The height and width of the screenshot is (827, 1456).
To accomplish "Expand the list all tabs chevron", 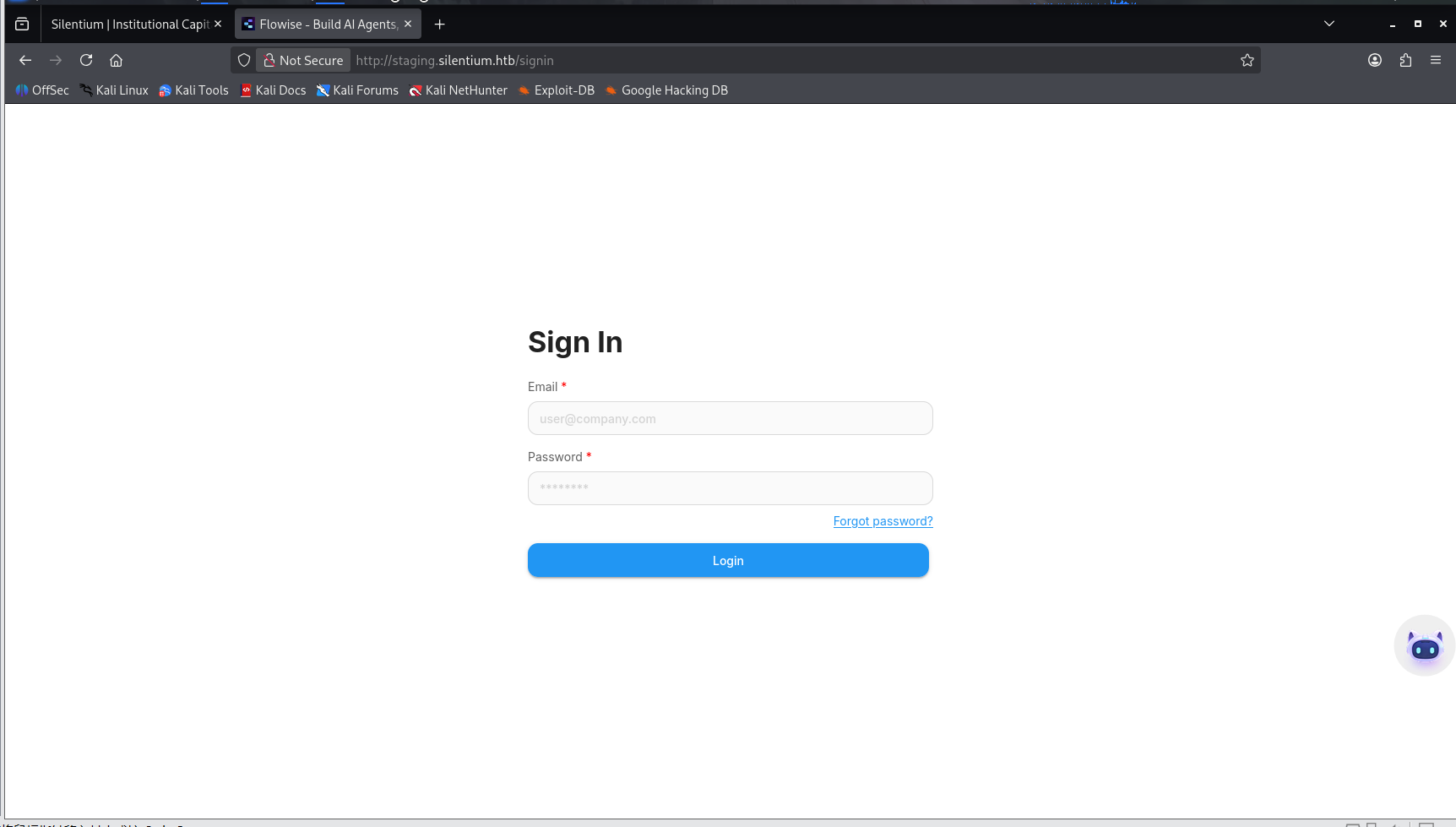I will coord(1328,24).
